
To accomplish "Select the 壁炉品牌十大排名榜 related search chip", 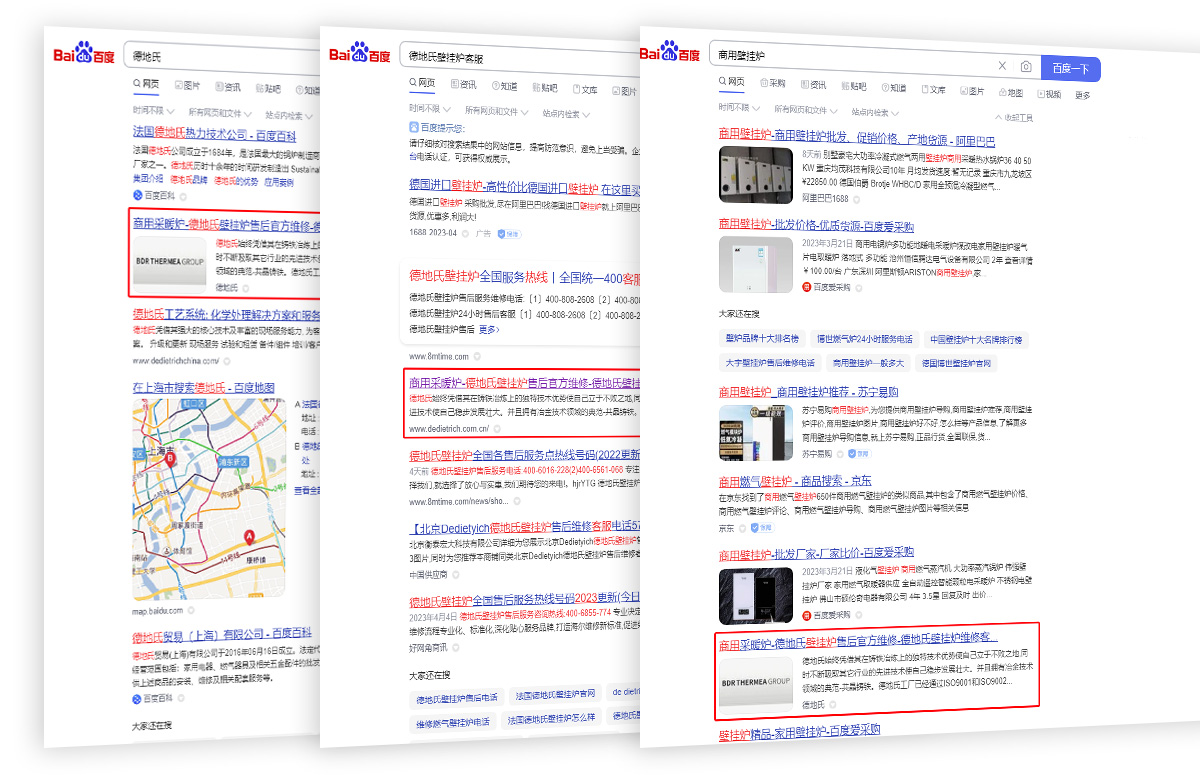I will pos(762,339).
